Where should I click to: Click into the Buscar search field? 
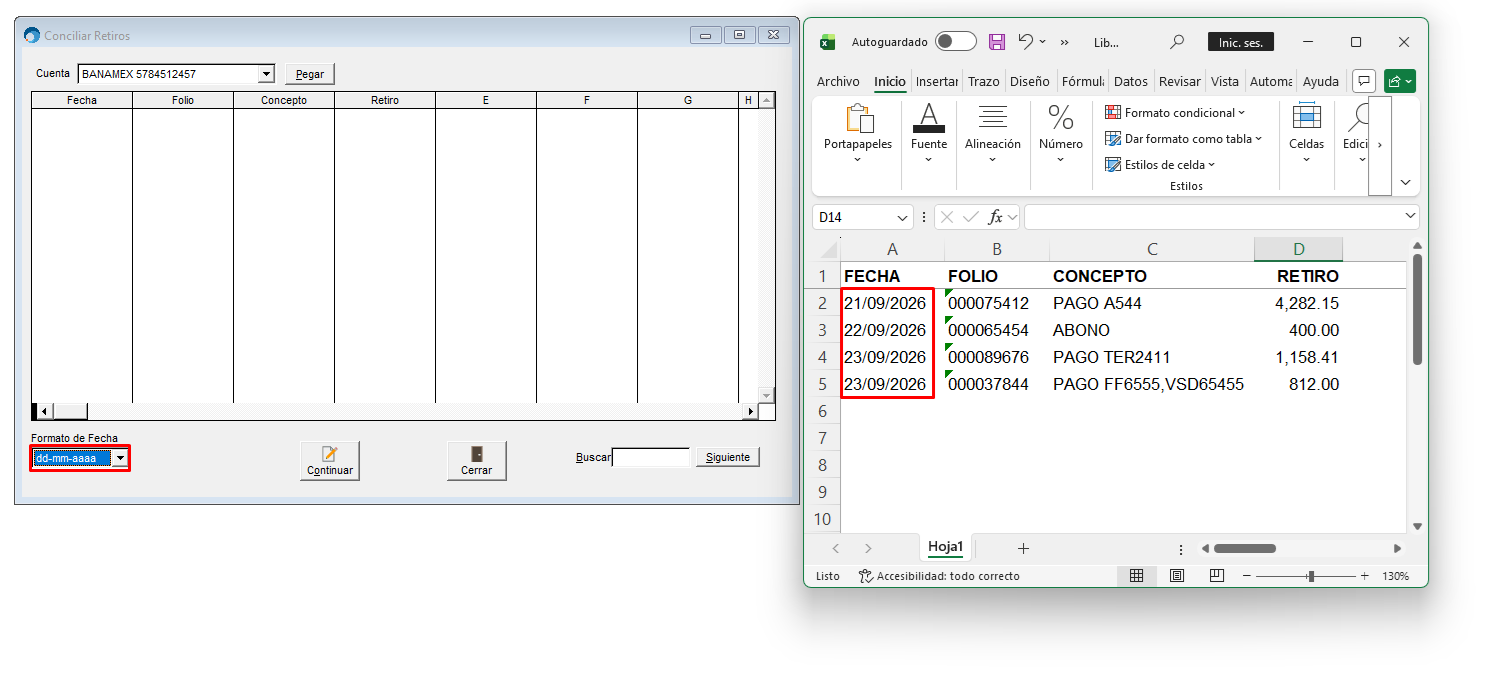pos(651,457)
